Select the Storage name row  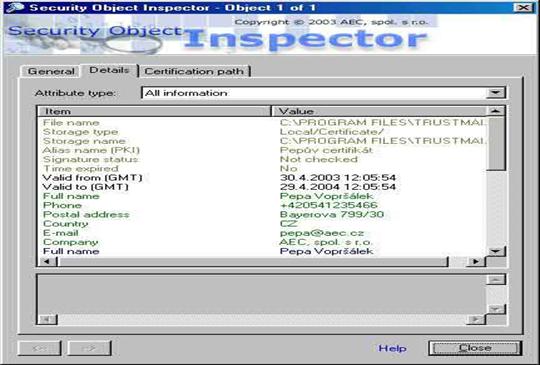point(262,141)
